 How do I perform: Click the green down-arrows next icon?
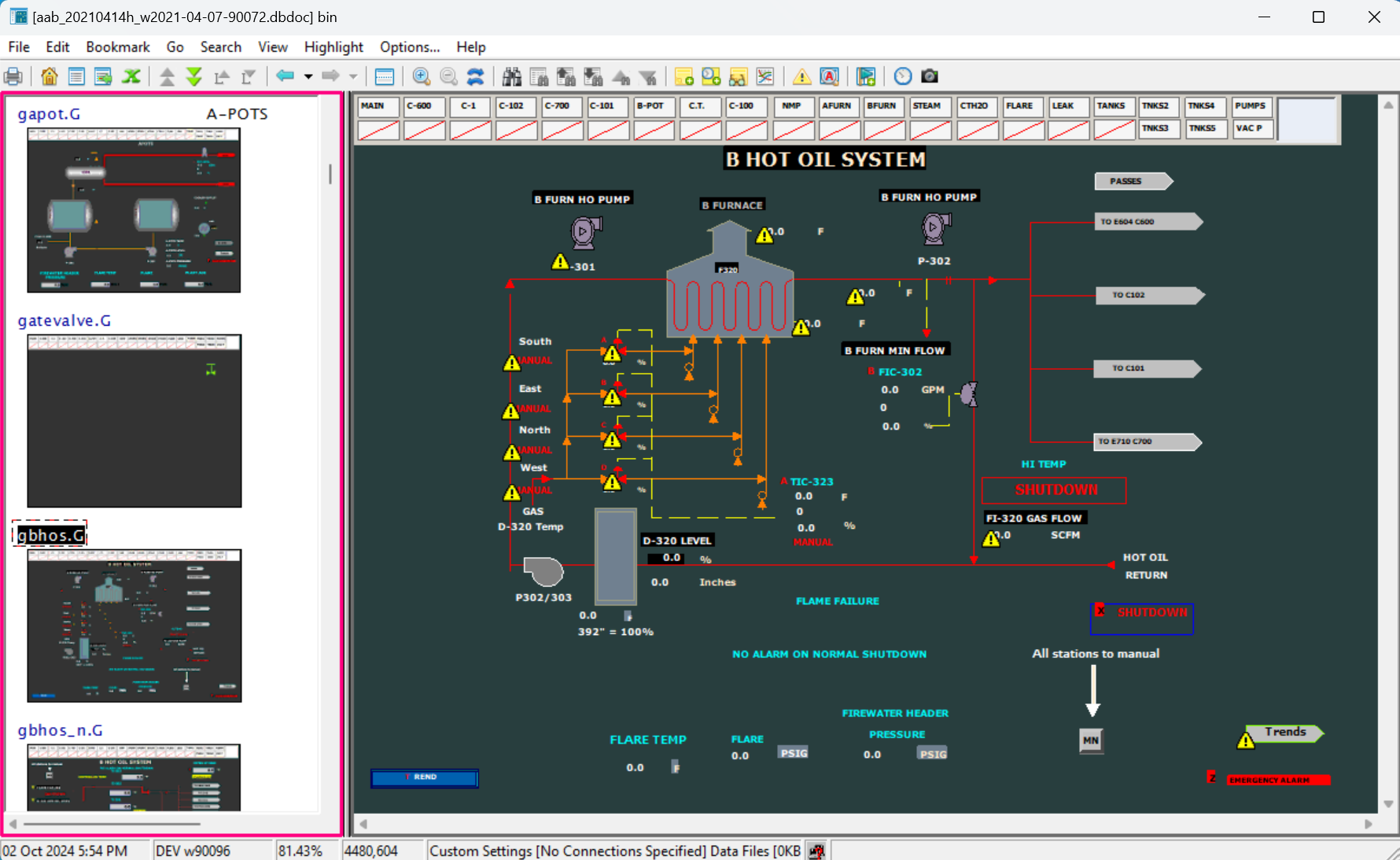(193, 76)
